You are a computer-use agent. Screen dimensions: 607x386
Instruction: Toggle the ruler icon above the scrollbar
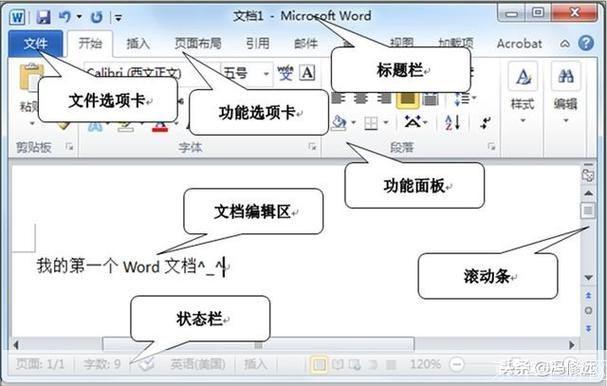click(x=588, y=175)
